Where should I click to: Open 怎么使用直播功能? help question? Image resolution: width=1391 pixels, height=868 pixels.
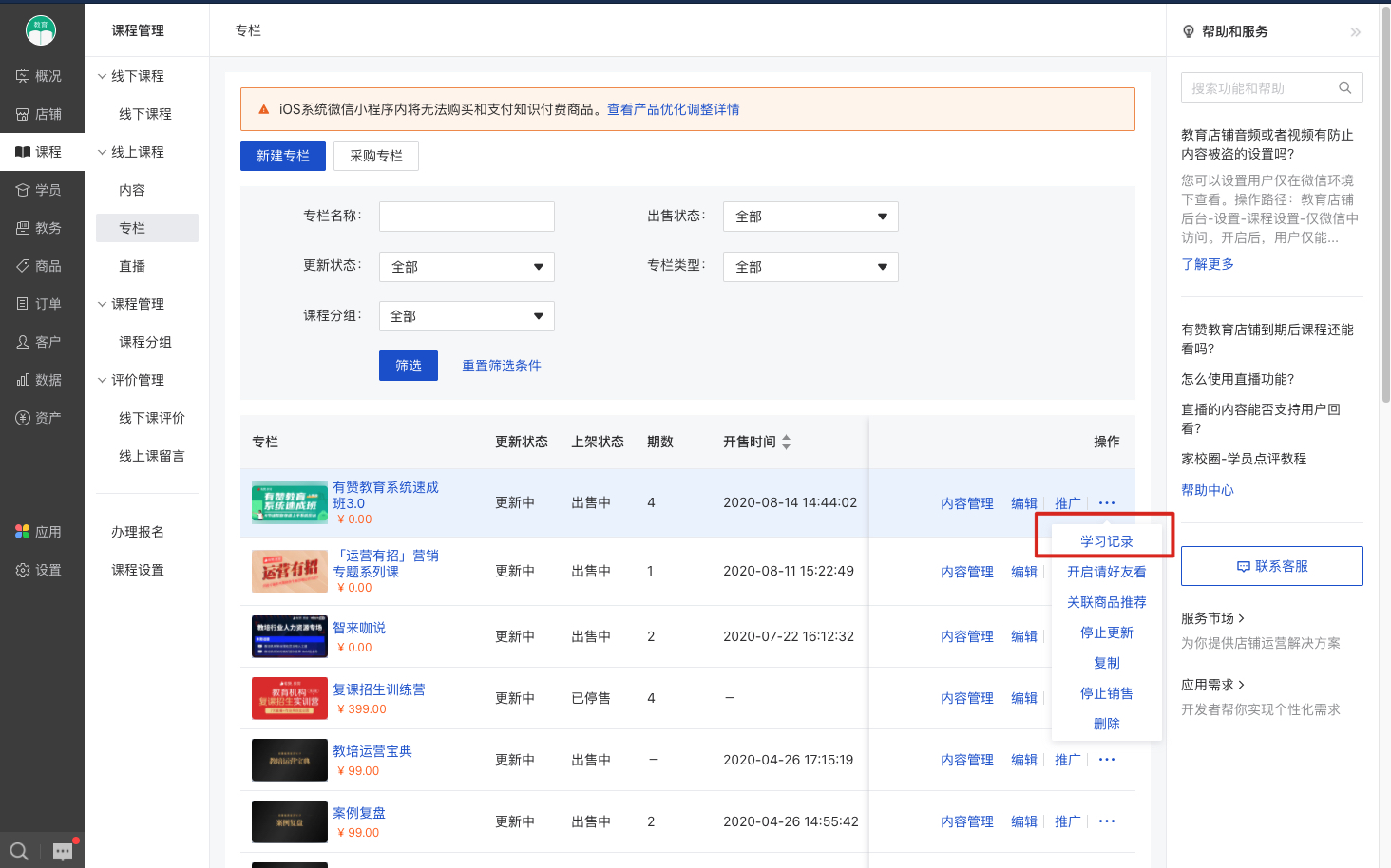pyautogui.click(x=1237, y=379)
